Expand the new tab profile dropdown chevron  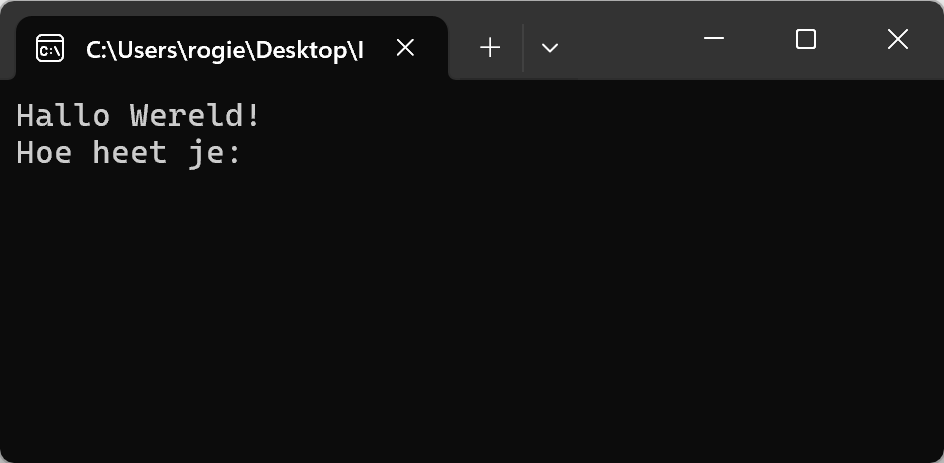(x=550, y=48)
